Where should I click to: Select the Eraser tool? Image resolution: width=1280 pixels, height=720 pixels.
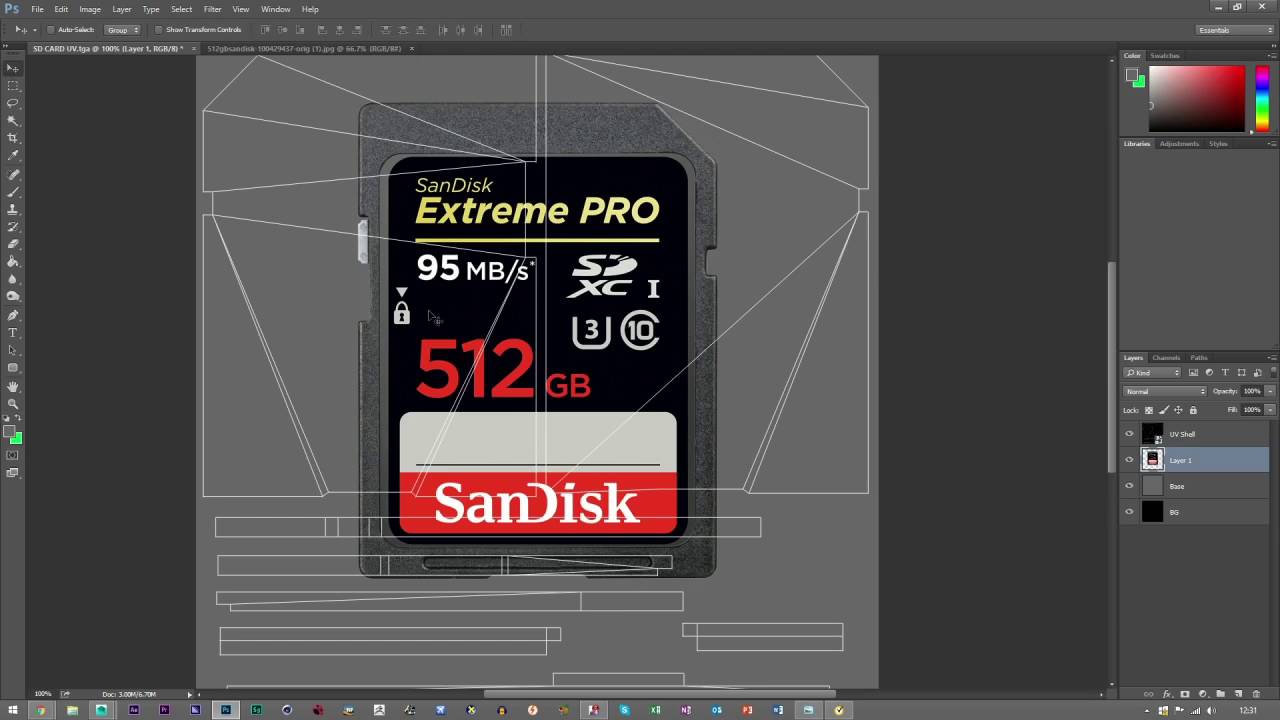[13, 244]
